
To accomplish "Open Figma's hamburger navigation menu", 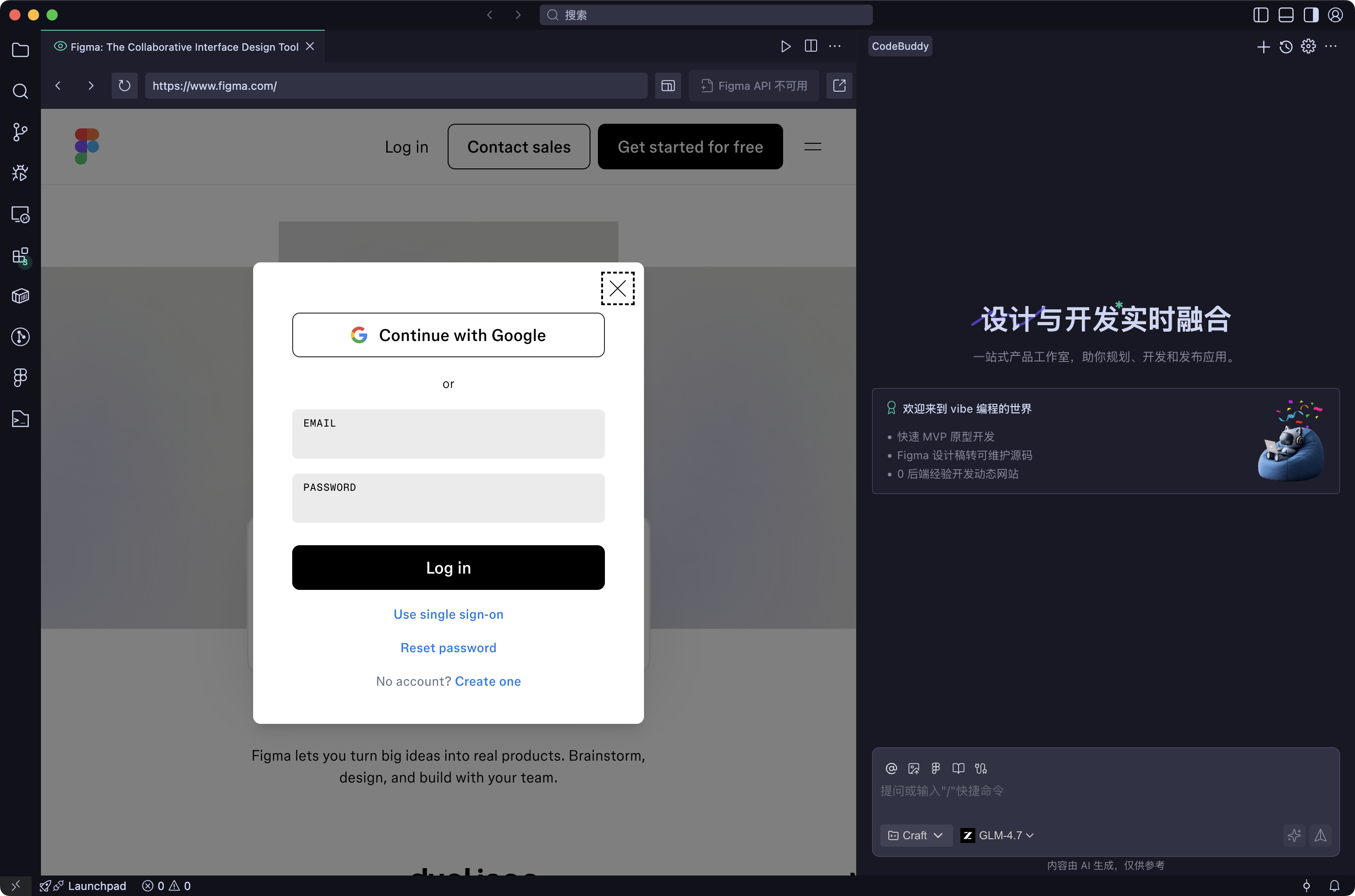I will (x=812, y=147).
